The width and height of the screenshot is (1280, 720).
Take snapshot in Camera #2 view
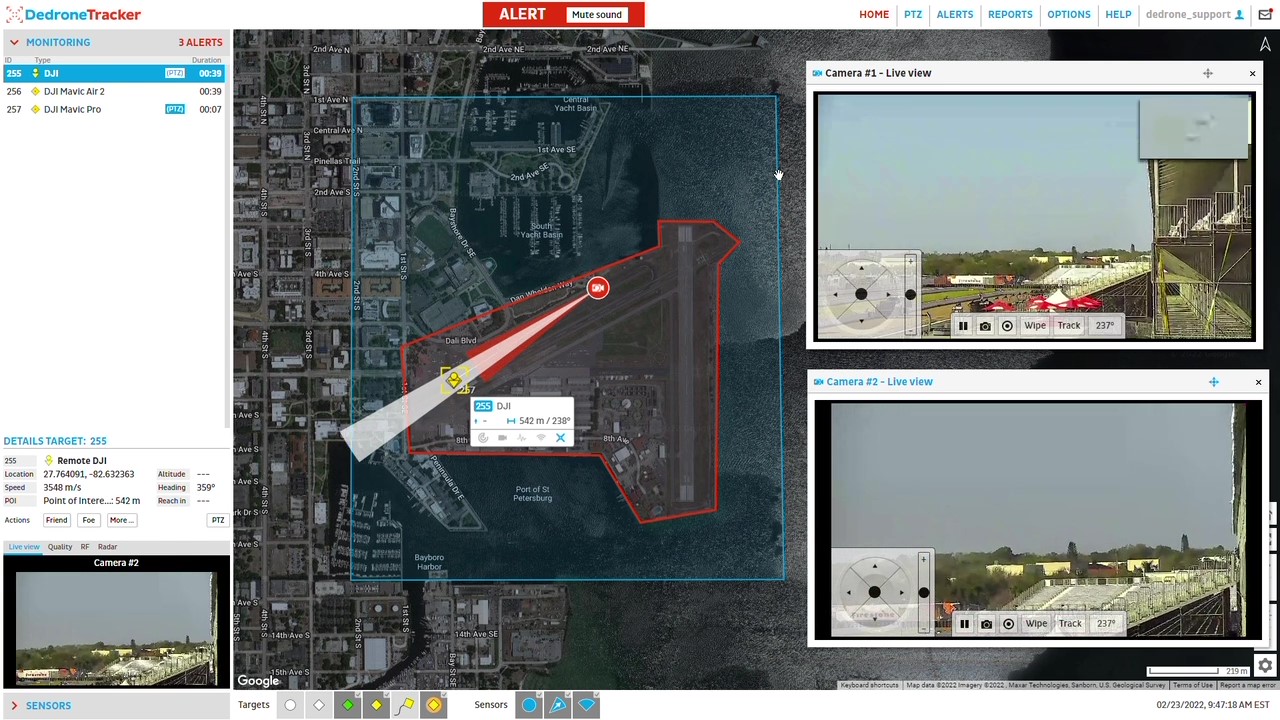coord(986,624)
